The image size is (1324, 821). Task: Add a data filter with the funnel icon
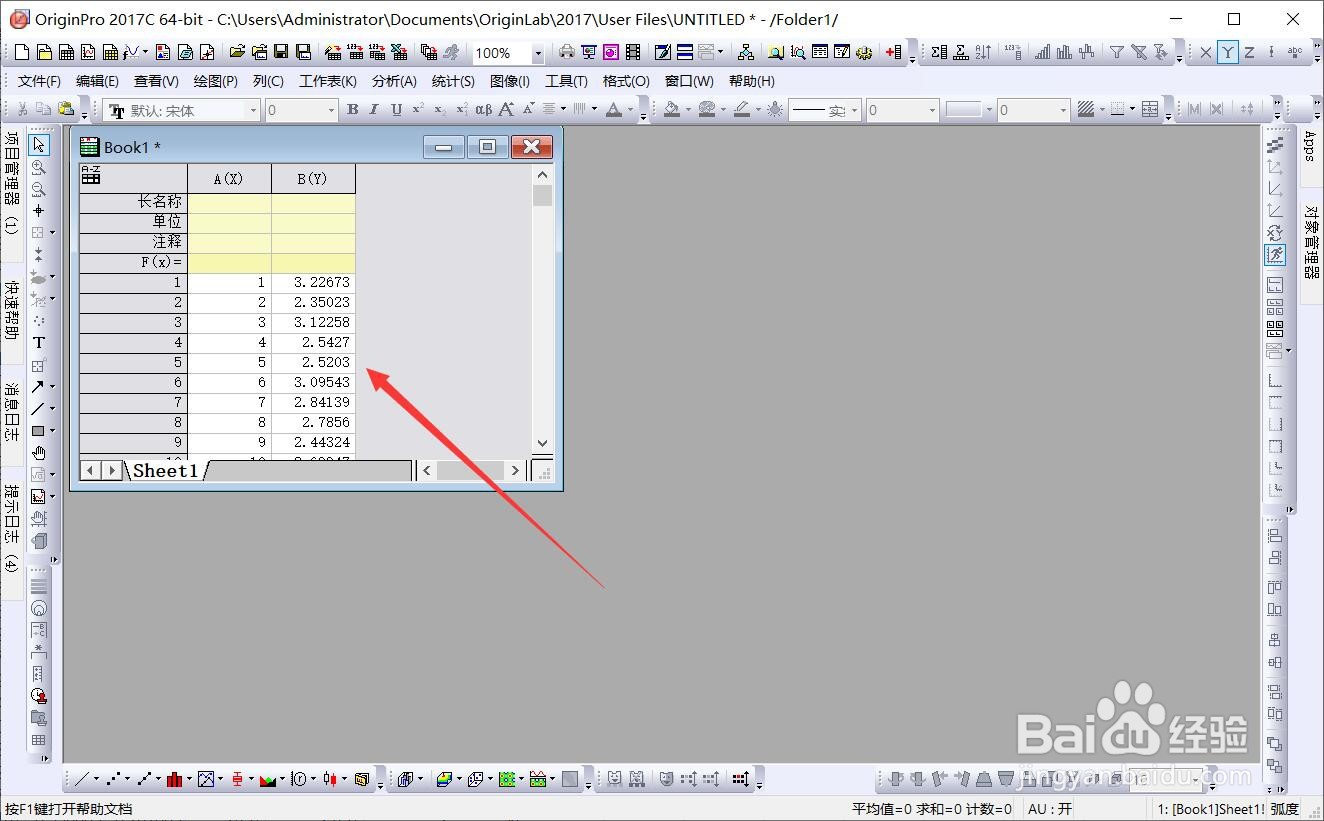[1117, 52]
